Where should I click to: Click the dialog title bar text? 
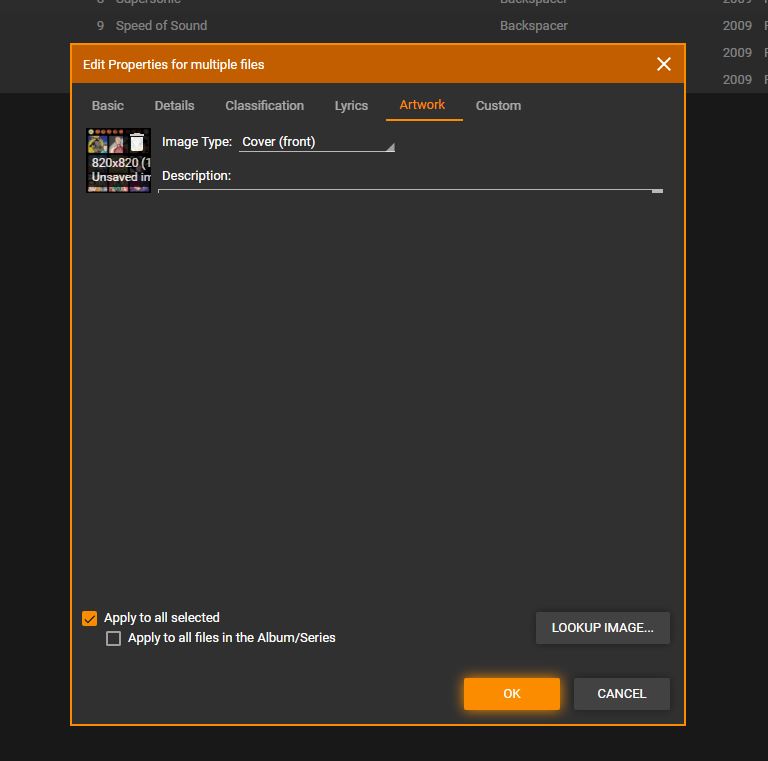tap(173, 64)
